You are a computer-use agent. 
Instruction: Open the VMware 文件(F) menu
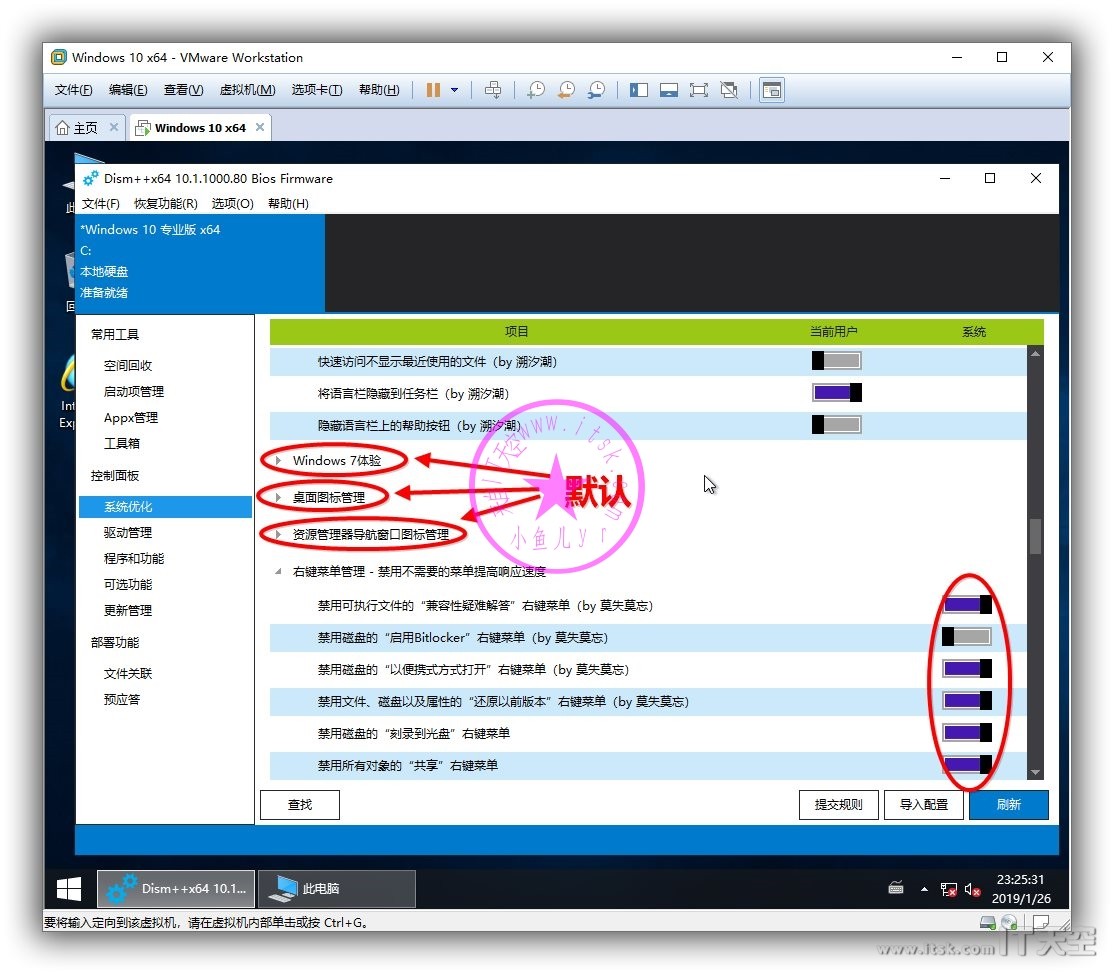tap(74, 90)
